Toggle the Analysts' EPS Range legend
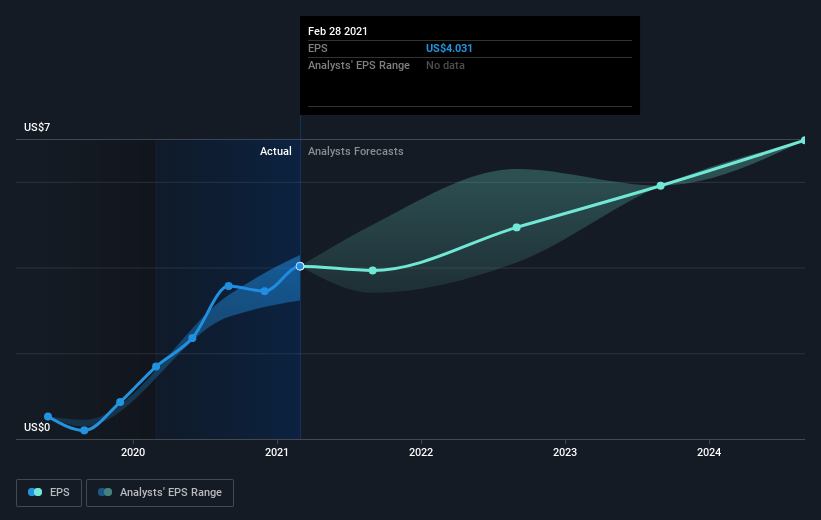Image resolution: width=821 pixels, height=520 pixels. coord(160,493)
